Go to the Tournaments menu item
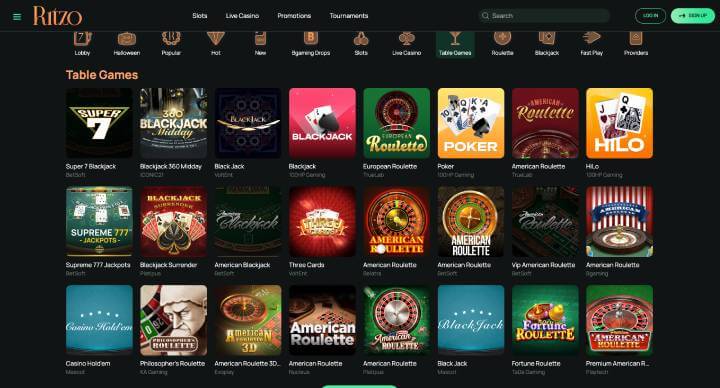Screen dimensions: 720x388 349,16
